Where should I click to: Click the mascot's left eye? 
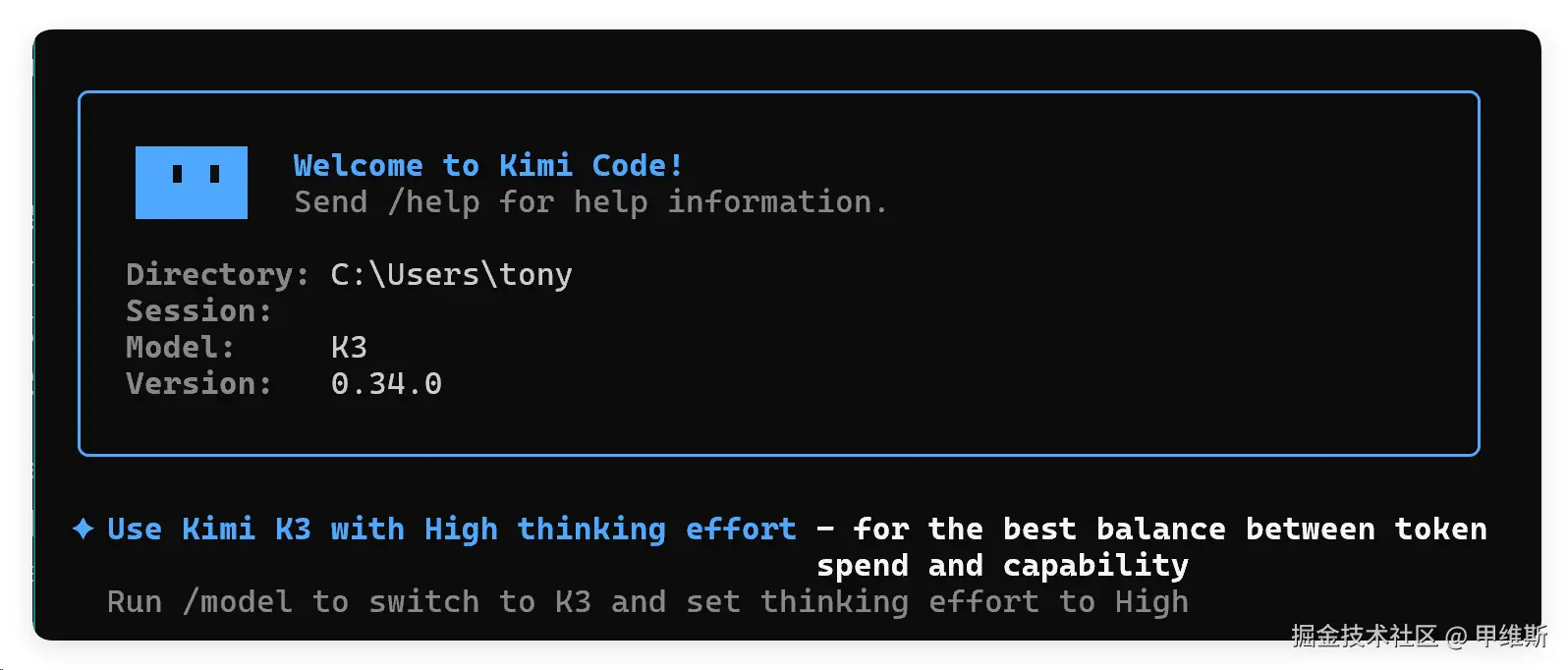point(178,174)
